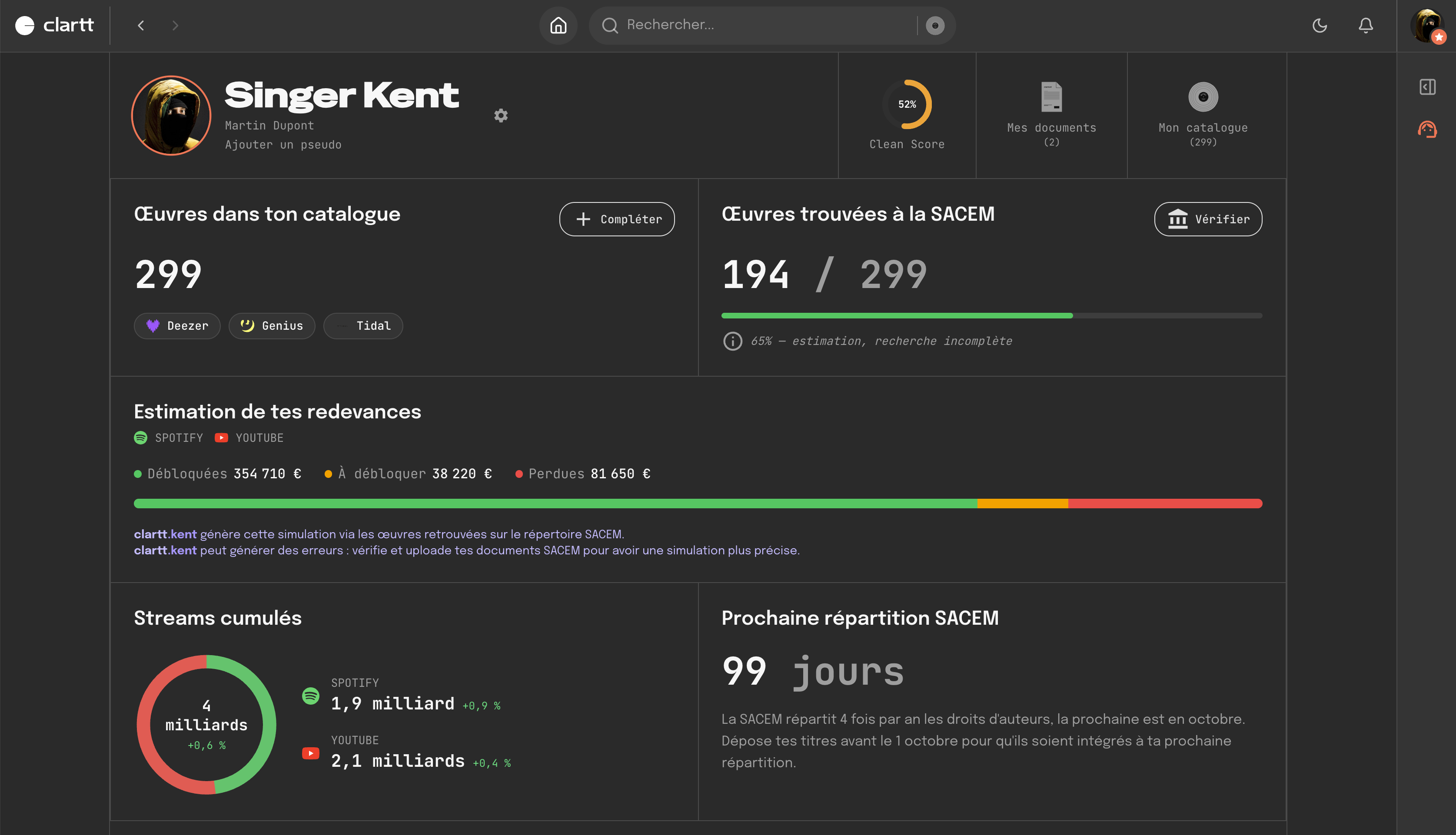Click the orange À débloquer legend dot
The width and height of the screenshot is (1456, 835).
pyautogui.click(x=328, y=474)
